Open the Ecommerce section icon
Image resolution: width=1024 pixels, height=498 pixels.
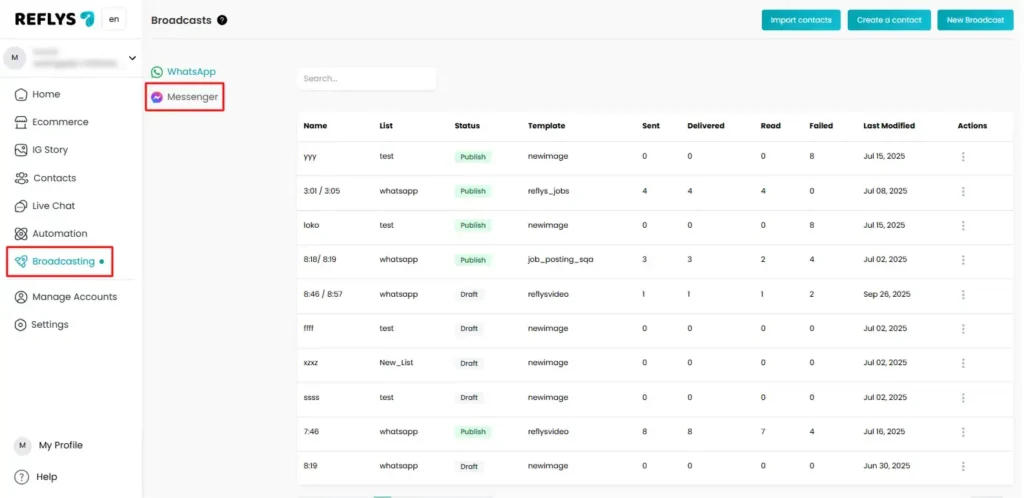21,122
